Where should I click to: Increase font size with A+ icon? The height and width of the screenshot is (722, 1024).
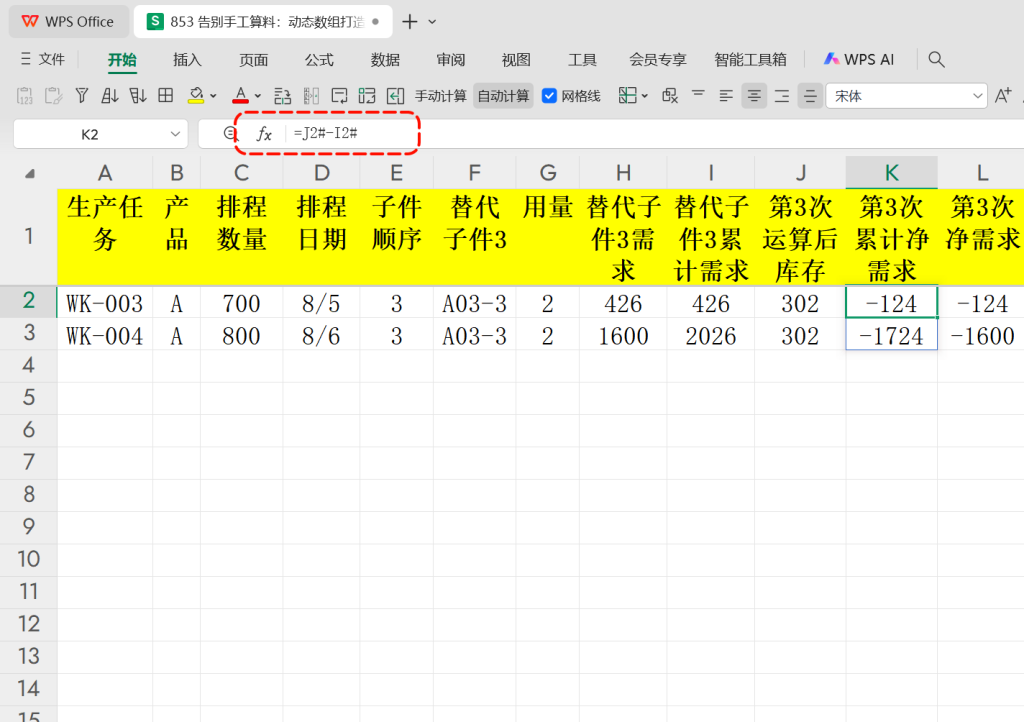1002,96
